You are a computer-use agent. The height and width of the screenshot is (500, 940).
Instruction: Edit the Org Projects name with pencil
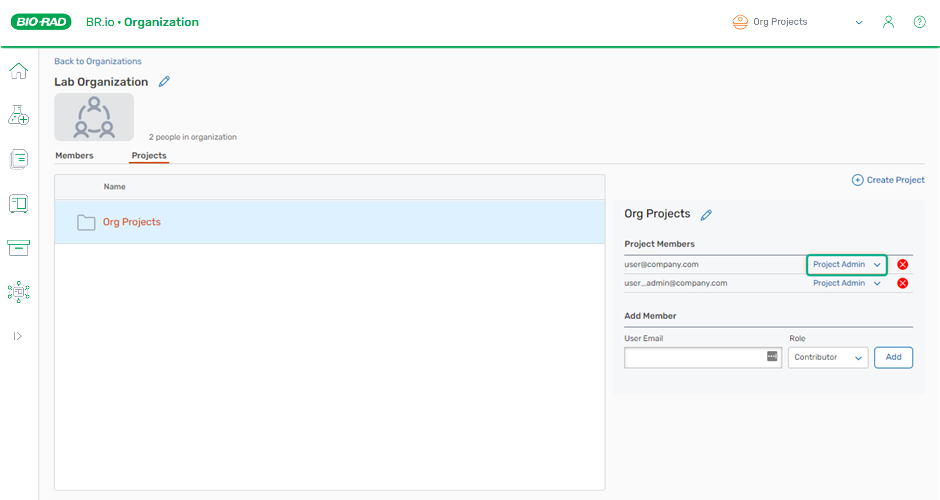706,214
